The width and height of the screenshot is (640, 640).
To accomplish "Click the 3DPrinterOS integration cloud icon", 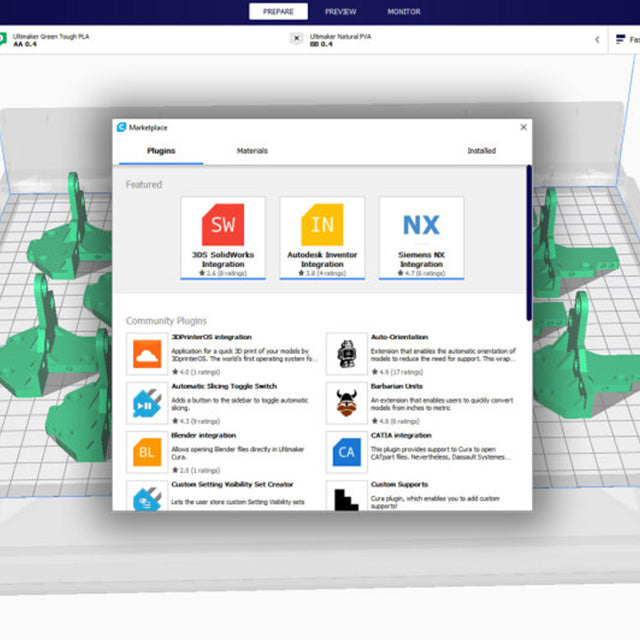I will coord(147,354).
